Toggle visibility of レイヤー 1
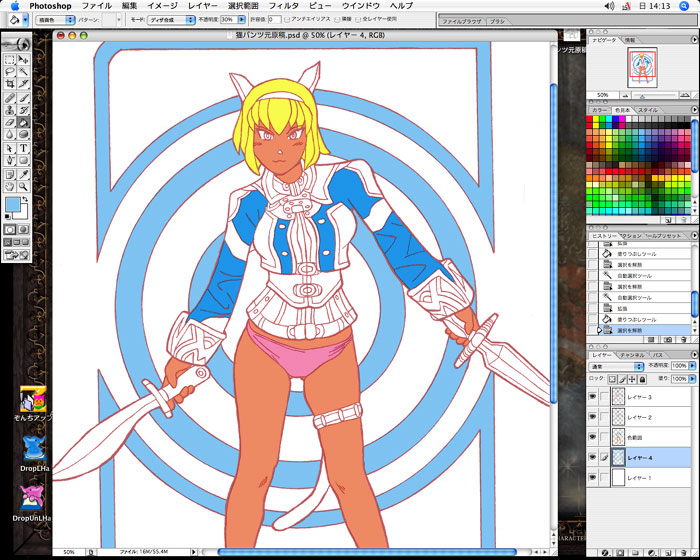Image resolution: width=700 pixels, height=560 pixels. click(x=594, y=478)
